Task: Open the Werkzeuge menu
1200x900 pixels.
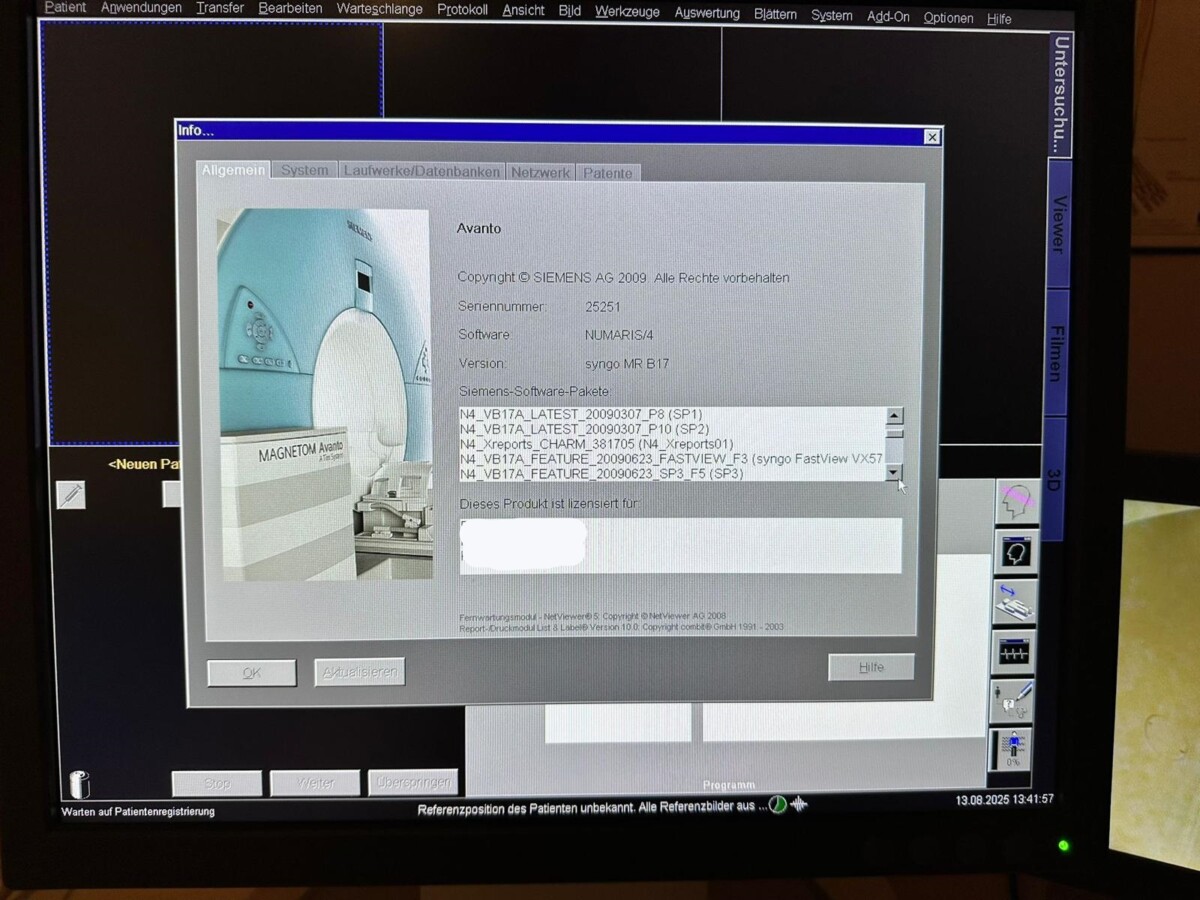Action: [627, 12]
